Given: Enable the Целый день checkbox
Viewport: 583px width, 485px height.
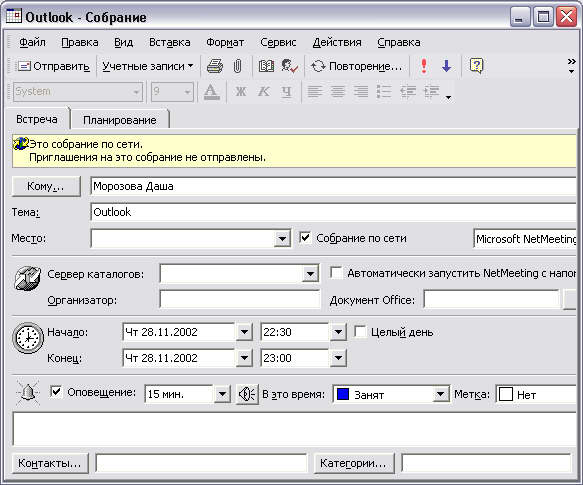Looking at the screenshot, I should tap(360, 331).
